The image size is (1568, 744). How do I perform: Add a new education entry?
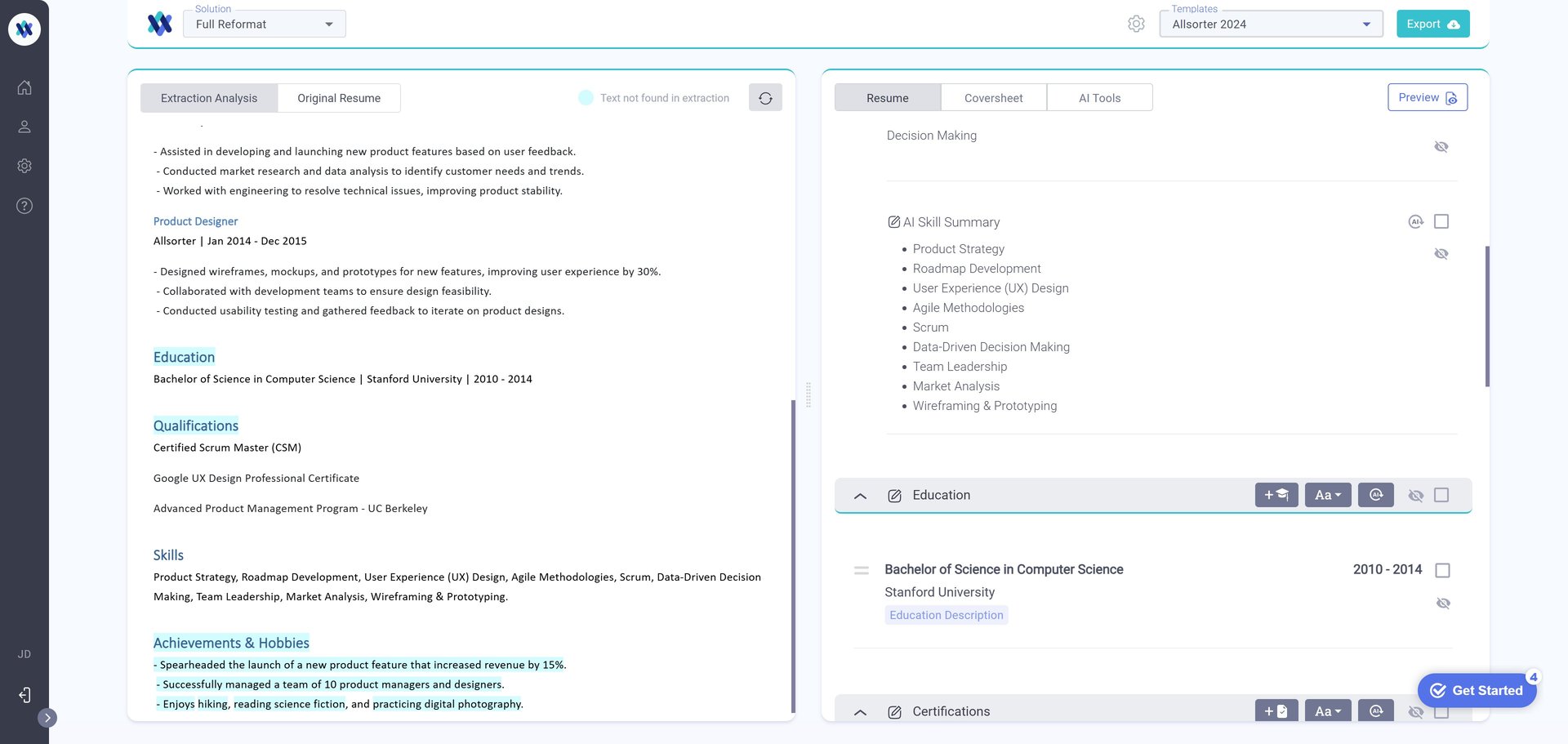click(1276, 495)
